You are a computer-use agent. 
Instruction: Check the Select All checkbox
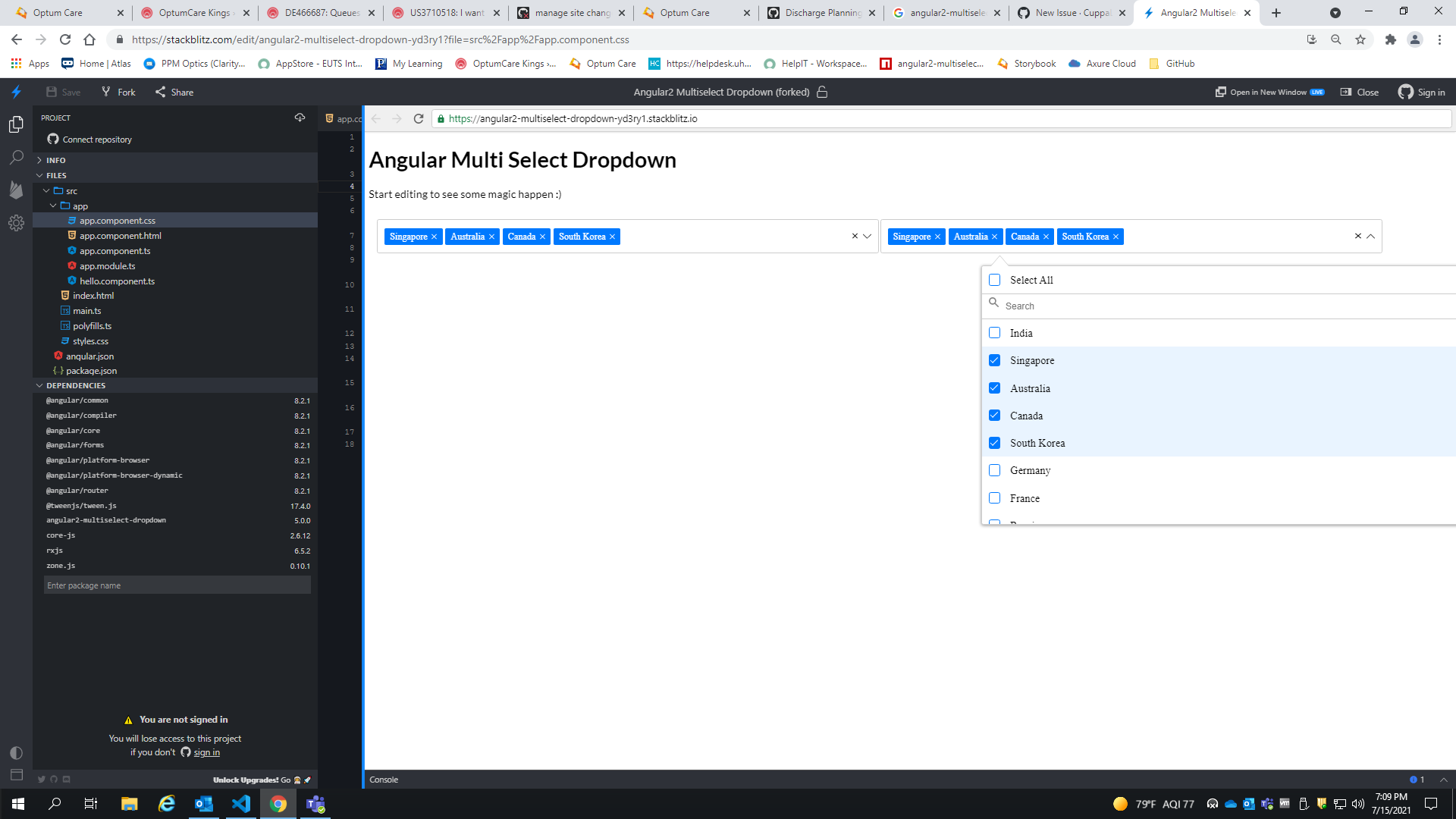[994, 280]
